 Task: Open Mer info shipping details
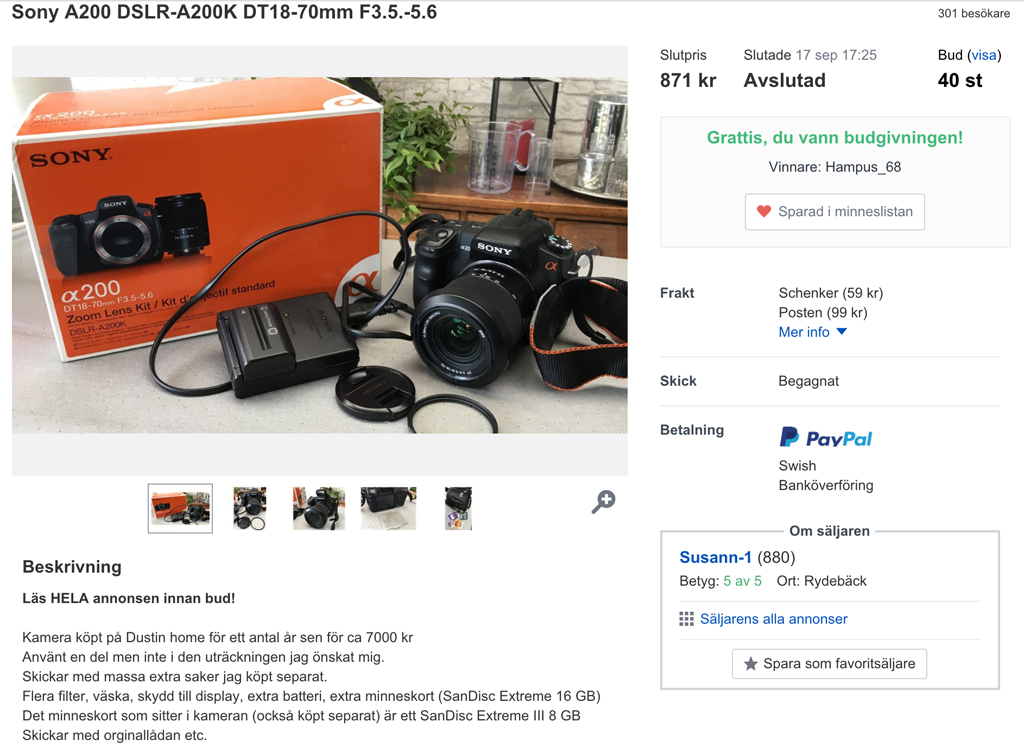(x=804, y=332)
